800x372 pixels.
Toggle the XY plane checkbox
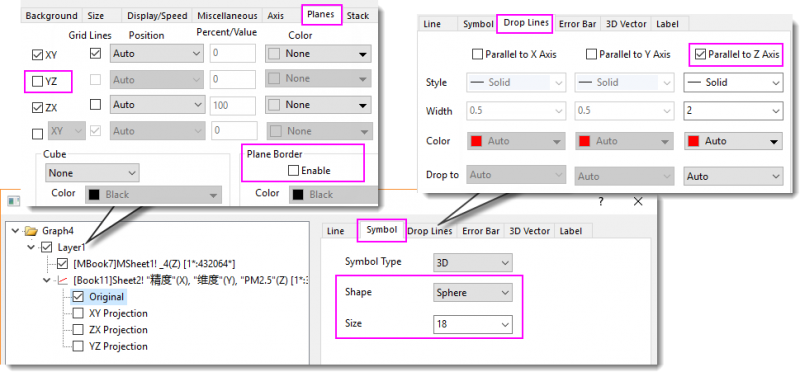(37, 55)
